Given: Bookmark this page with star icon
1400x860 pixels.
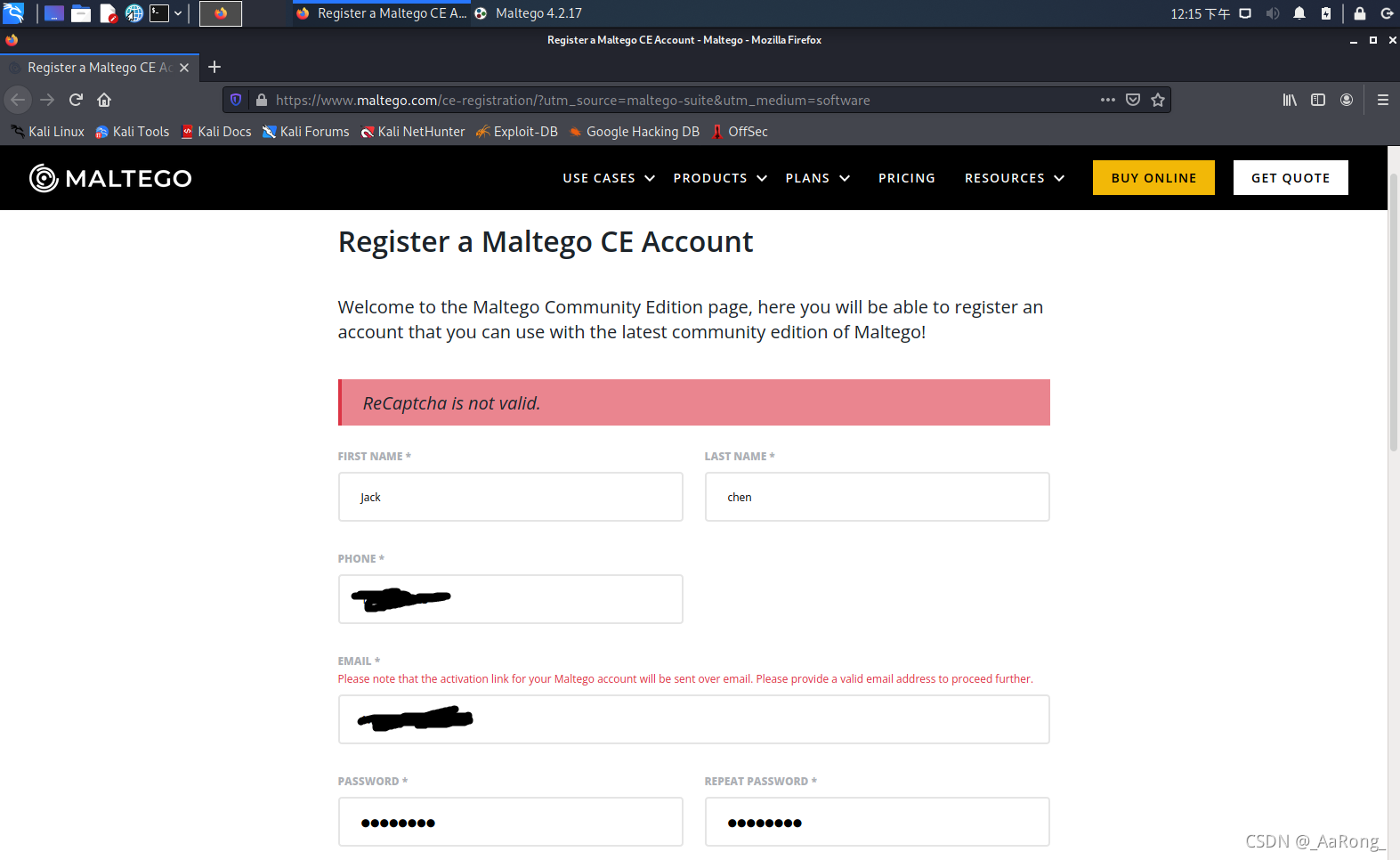Looking at the screenshot, I should (x=1158, y=100).
